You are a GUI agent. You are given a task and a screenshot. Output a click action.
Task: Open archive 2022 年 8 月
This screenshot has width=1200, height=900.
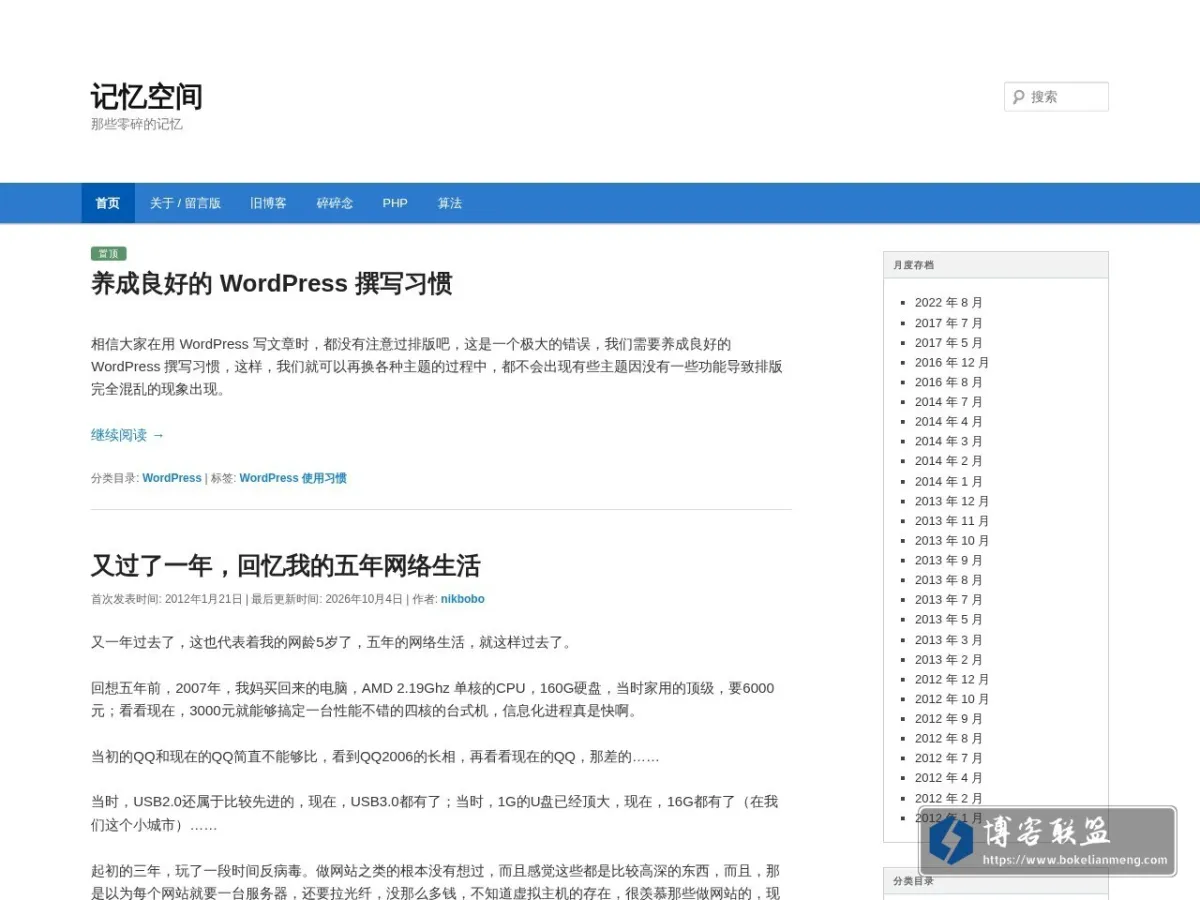point(949,302)
